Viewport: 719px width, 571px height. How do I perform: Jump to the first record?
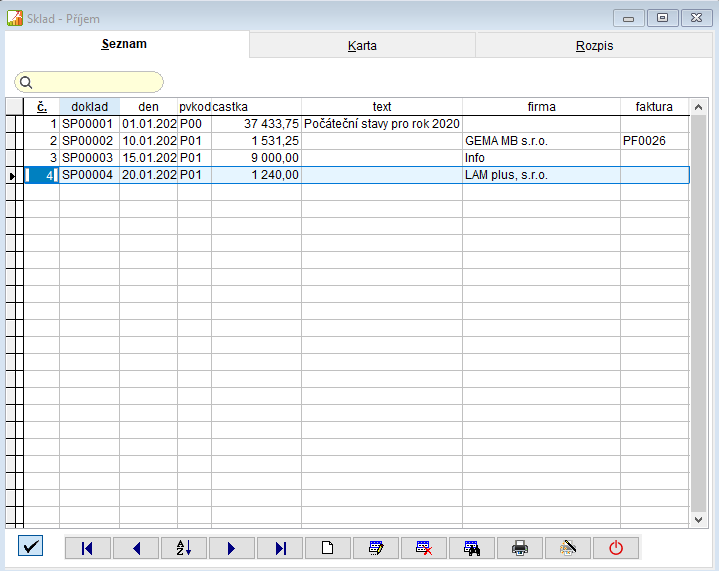tap(88, 548)
